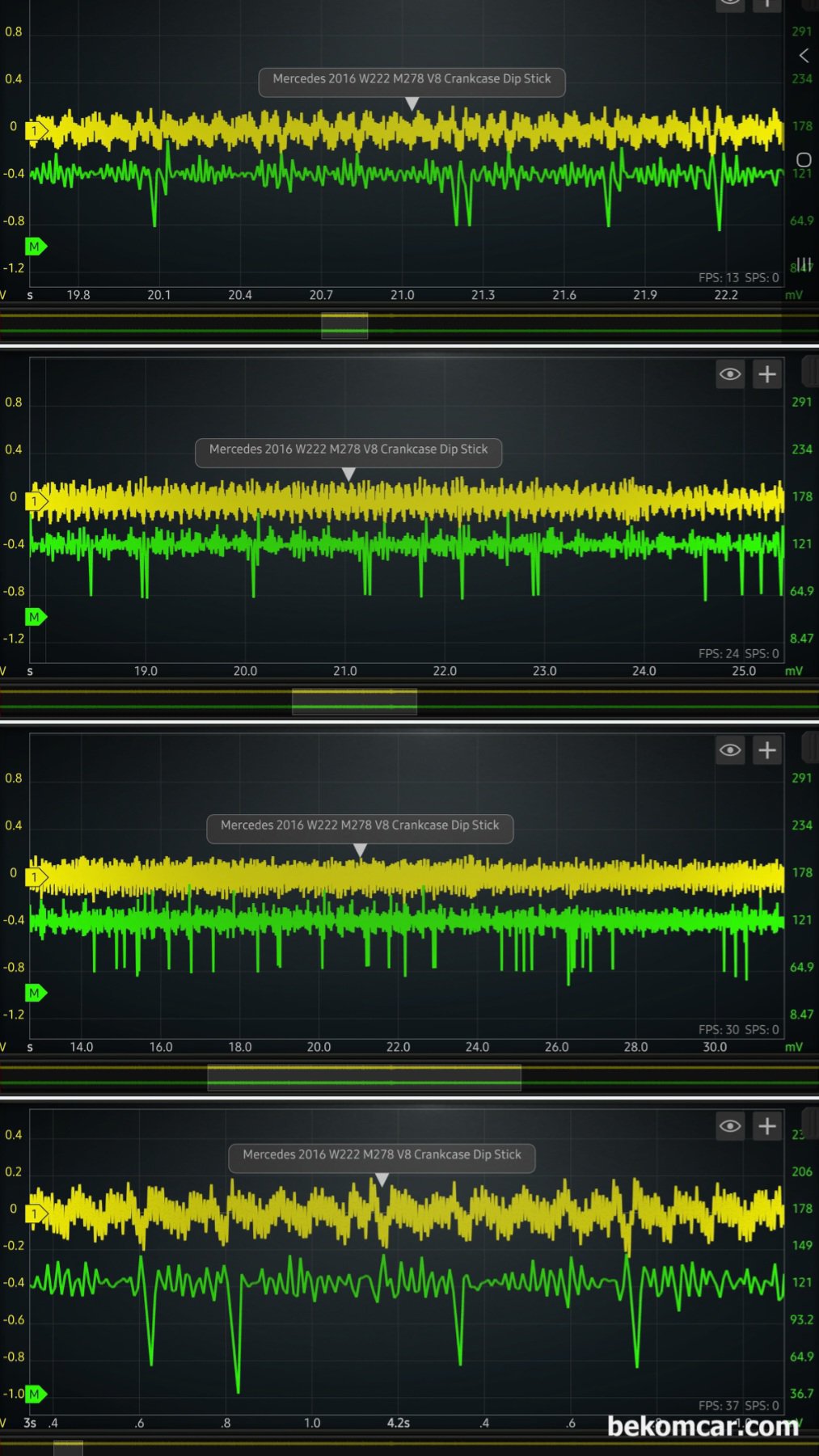Click the annotation pointer triangle in FPS: 13 chart
Image resolution: width=819 pixels, height=1456 pixels.
[412, 104]
